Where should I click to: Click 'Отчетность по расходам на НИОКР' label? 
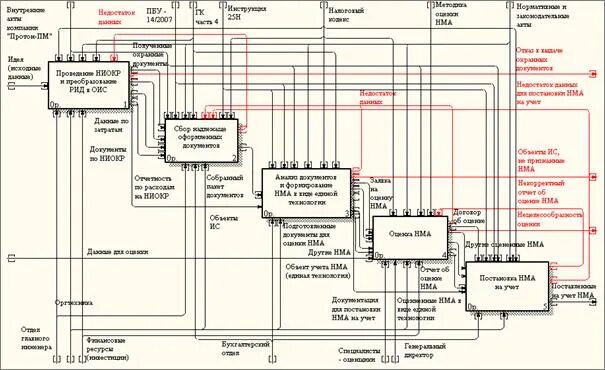click(x=154, y=187)
